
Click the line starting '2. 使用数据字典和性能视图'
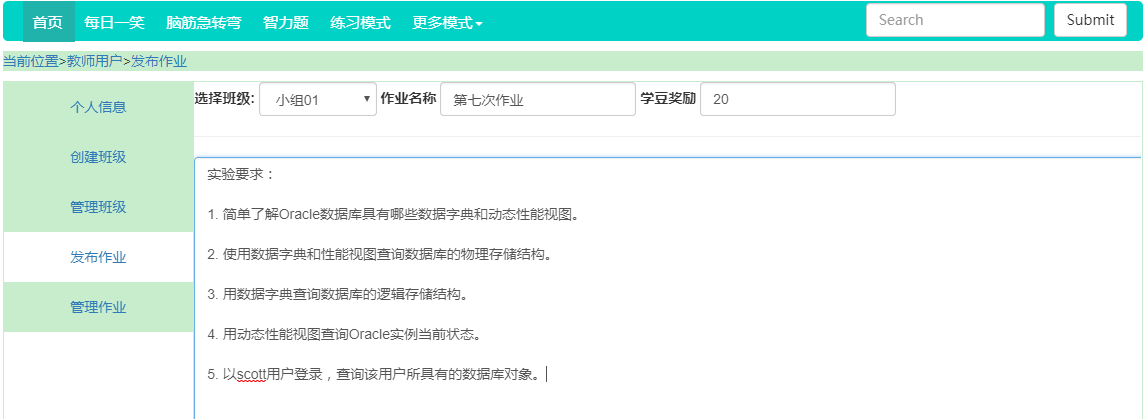379,255
